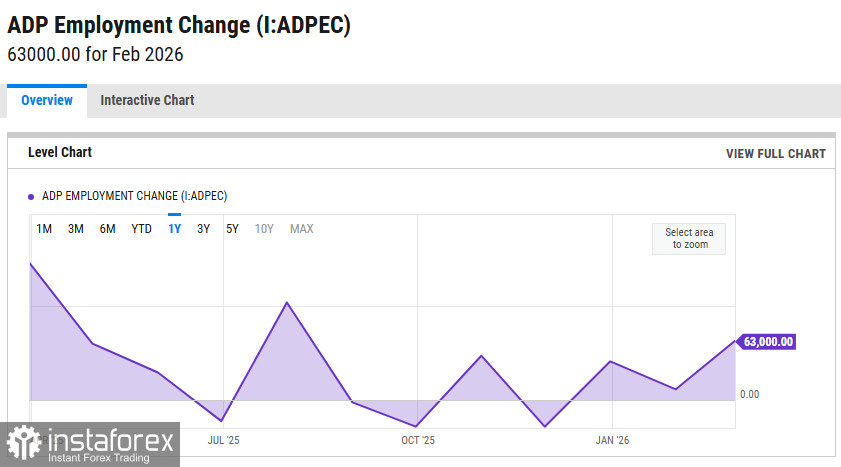Select the 1M time range
This screenshot has height=467, width=841.
point(44,229)
